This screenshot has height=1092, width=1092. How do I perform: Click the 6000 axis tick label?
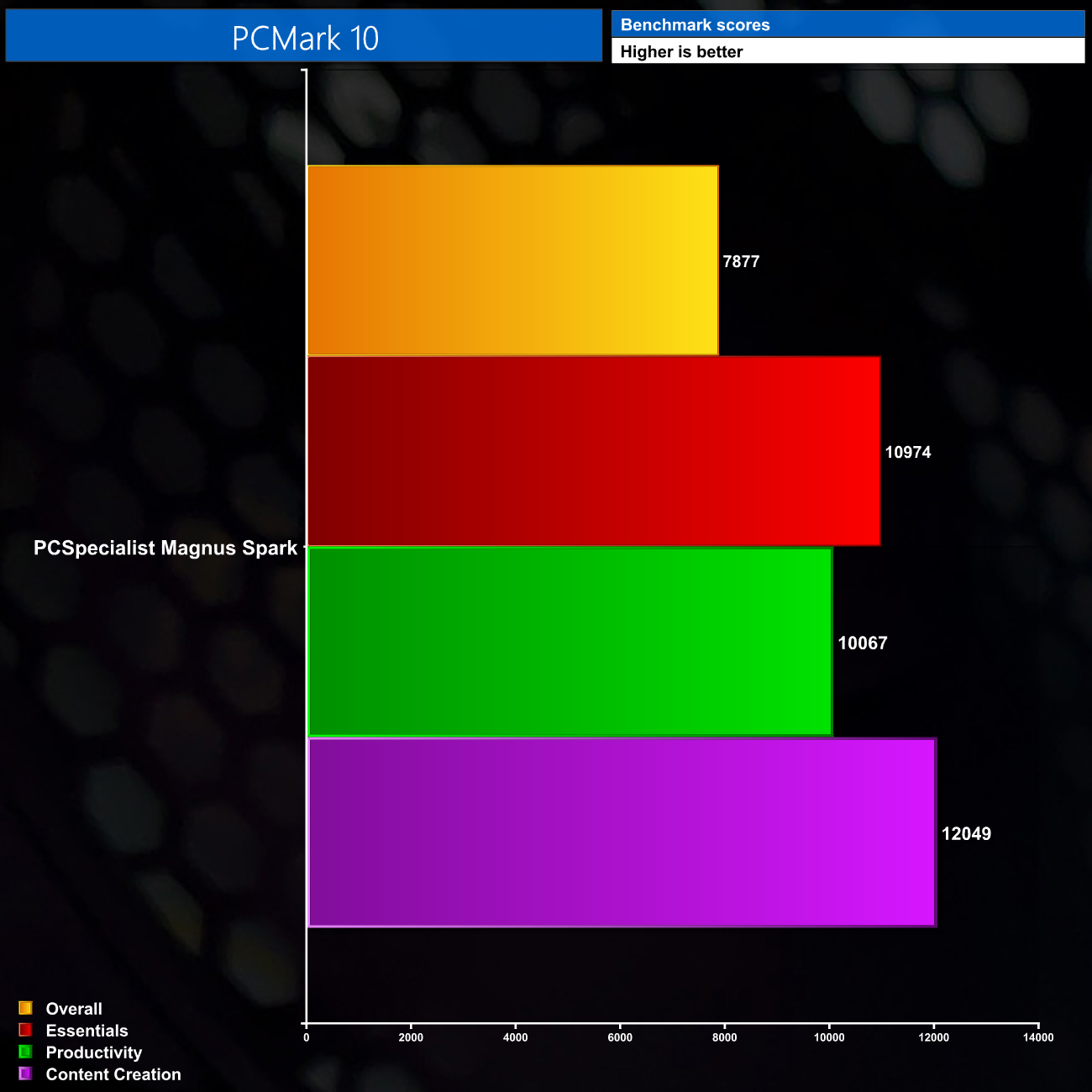pos(620,1037)
